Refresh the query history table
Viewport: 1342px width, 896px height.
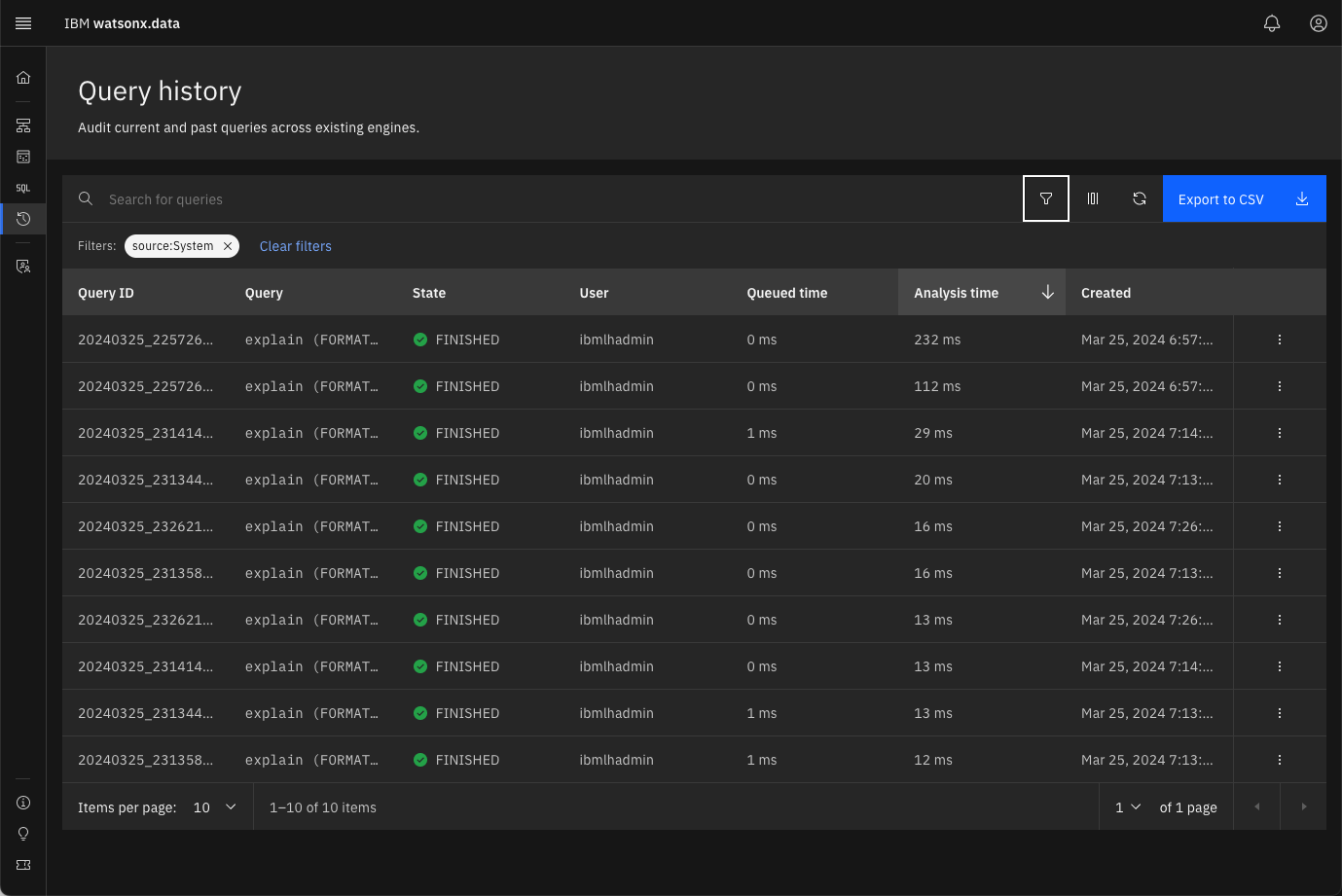click(x=1140, y=198)
